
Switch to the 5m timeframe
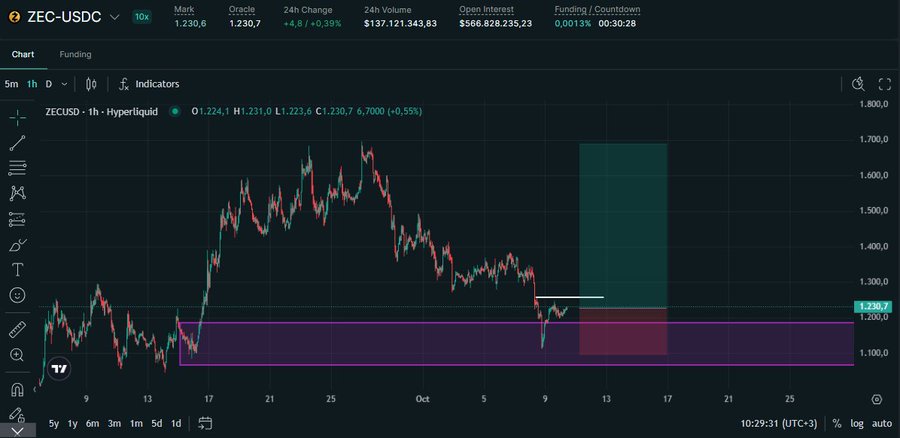click(11, 84)
